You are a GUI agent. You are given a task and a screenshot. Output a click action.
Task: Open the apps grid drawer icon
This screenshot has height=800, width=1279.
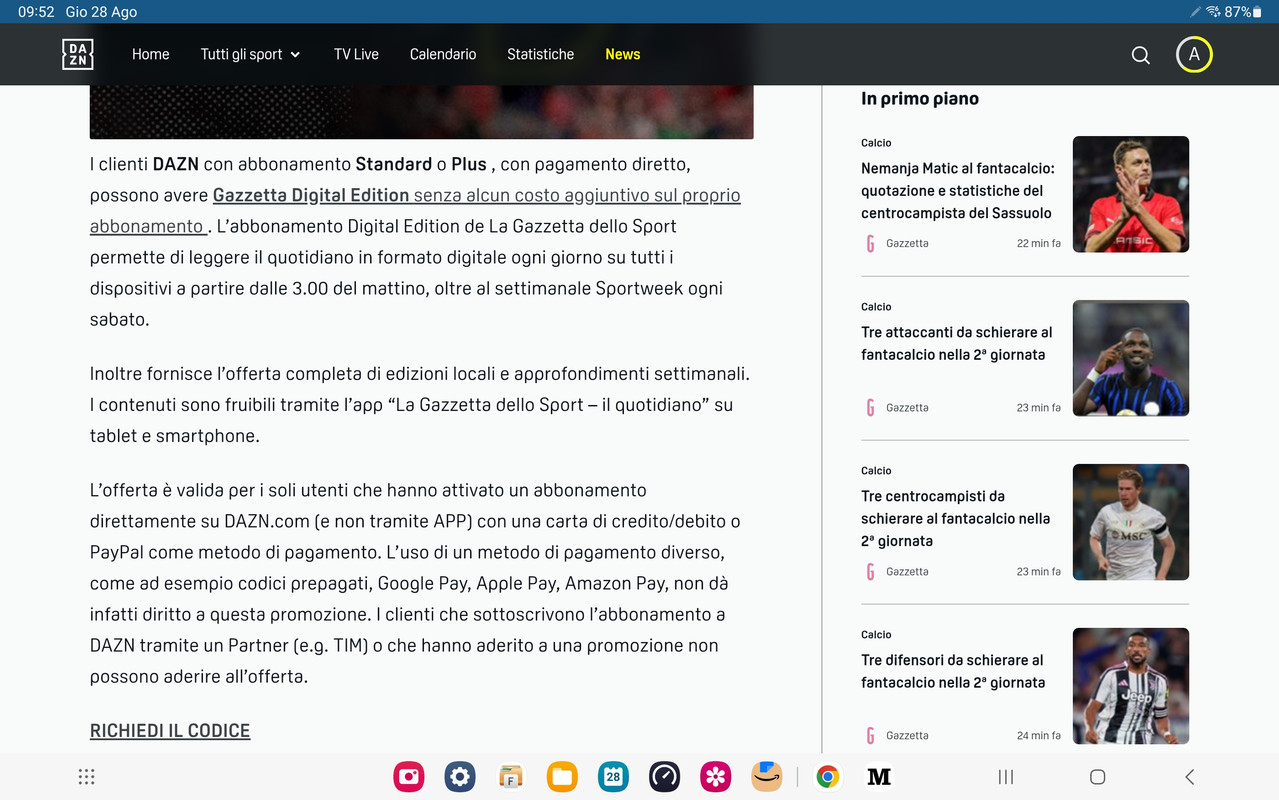point(87,777)
